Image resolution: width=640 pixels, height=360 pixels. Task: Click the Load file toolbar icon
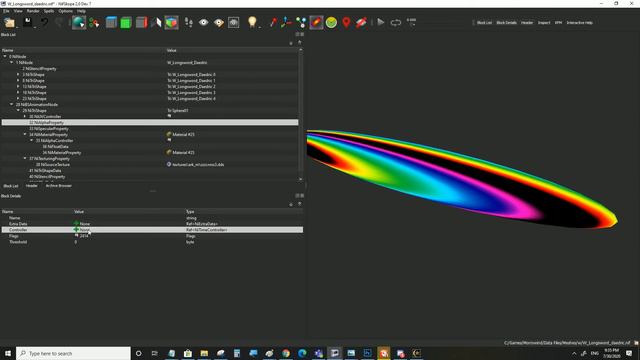tap(9, 22)
